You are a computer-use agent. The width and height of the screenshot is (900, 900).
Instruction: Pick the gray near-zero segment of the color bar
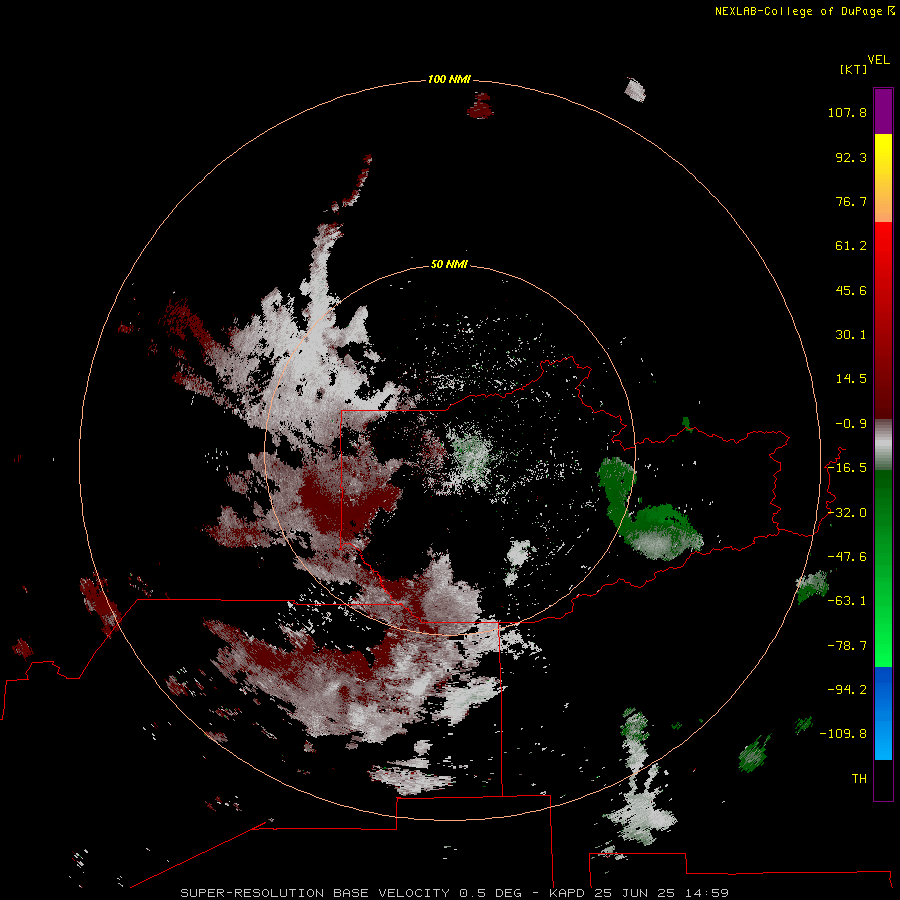[x=883, y=444]
